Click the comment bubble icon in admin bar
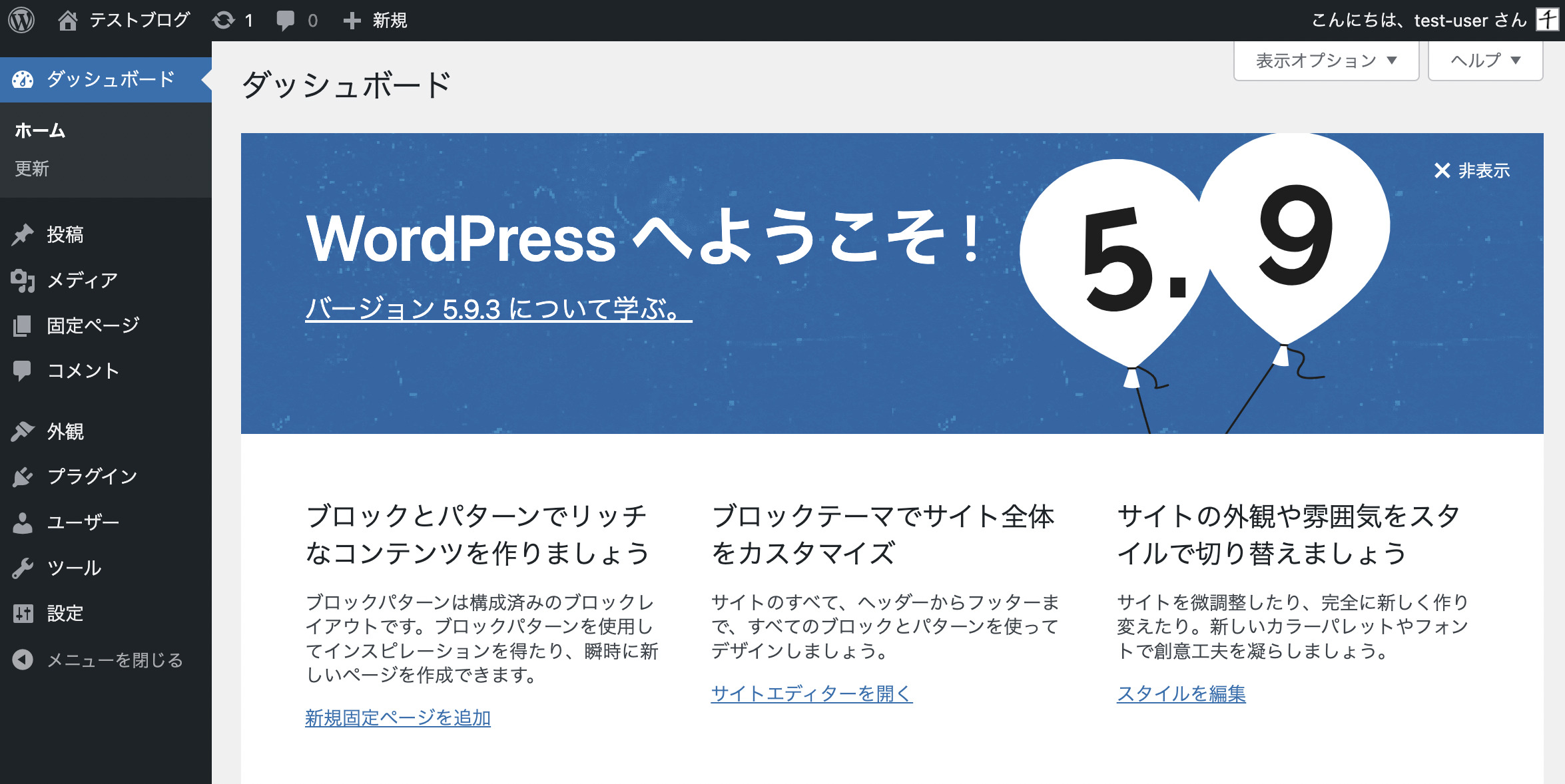Screen dimensions: 1565x784 pyautogui.click(x=286, y=21)
